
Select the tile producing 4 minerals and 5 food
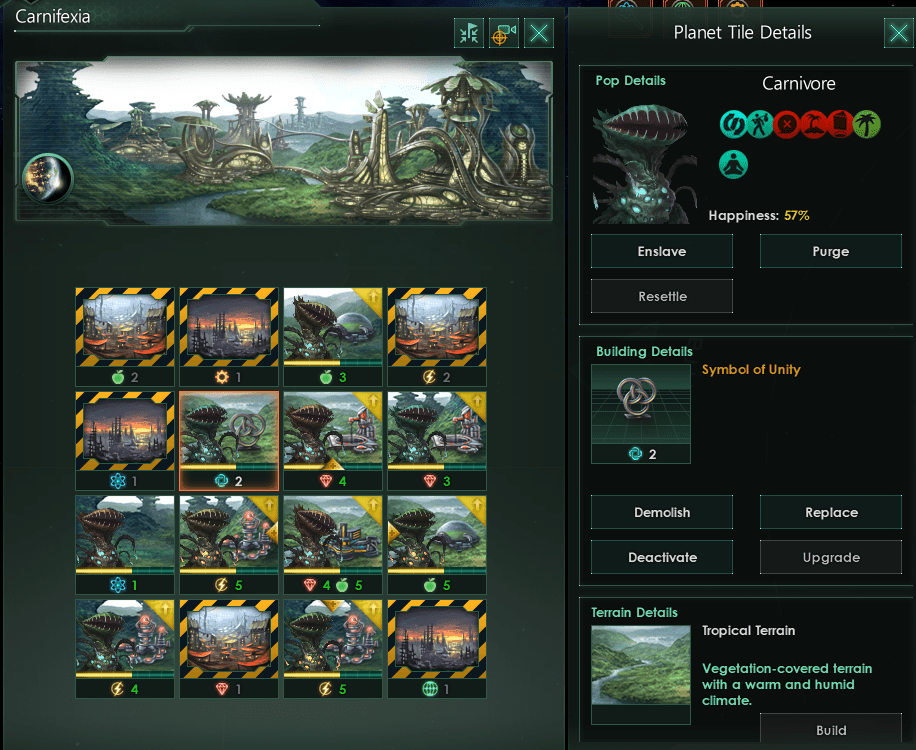[x=333, y=544]
